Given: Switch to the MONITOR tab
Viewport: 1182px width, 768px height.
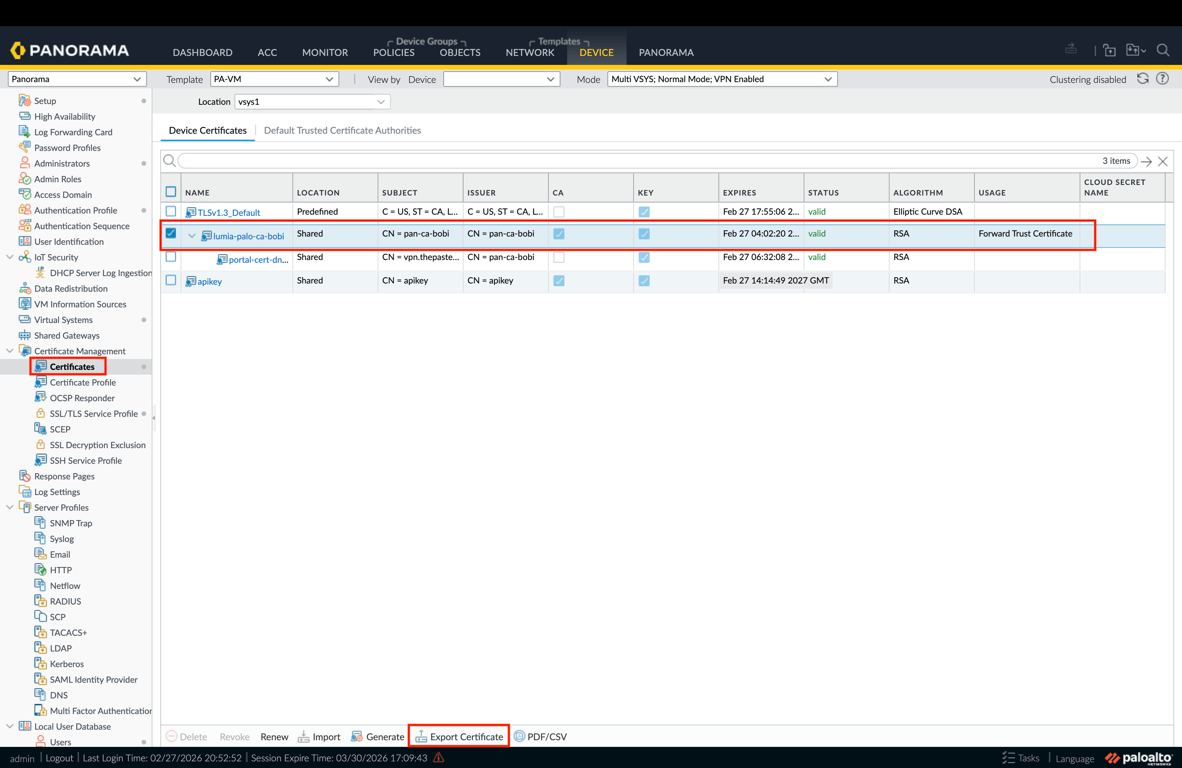Looking at the screenshot, I should click(325, 52).
